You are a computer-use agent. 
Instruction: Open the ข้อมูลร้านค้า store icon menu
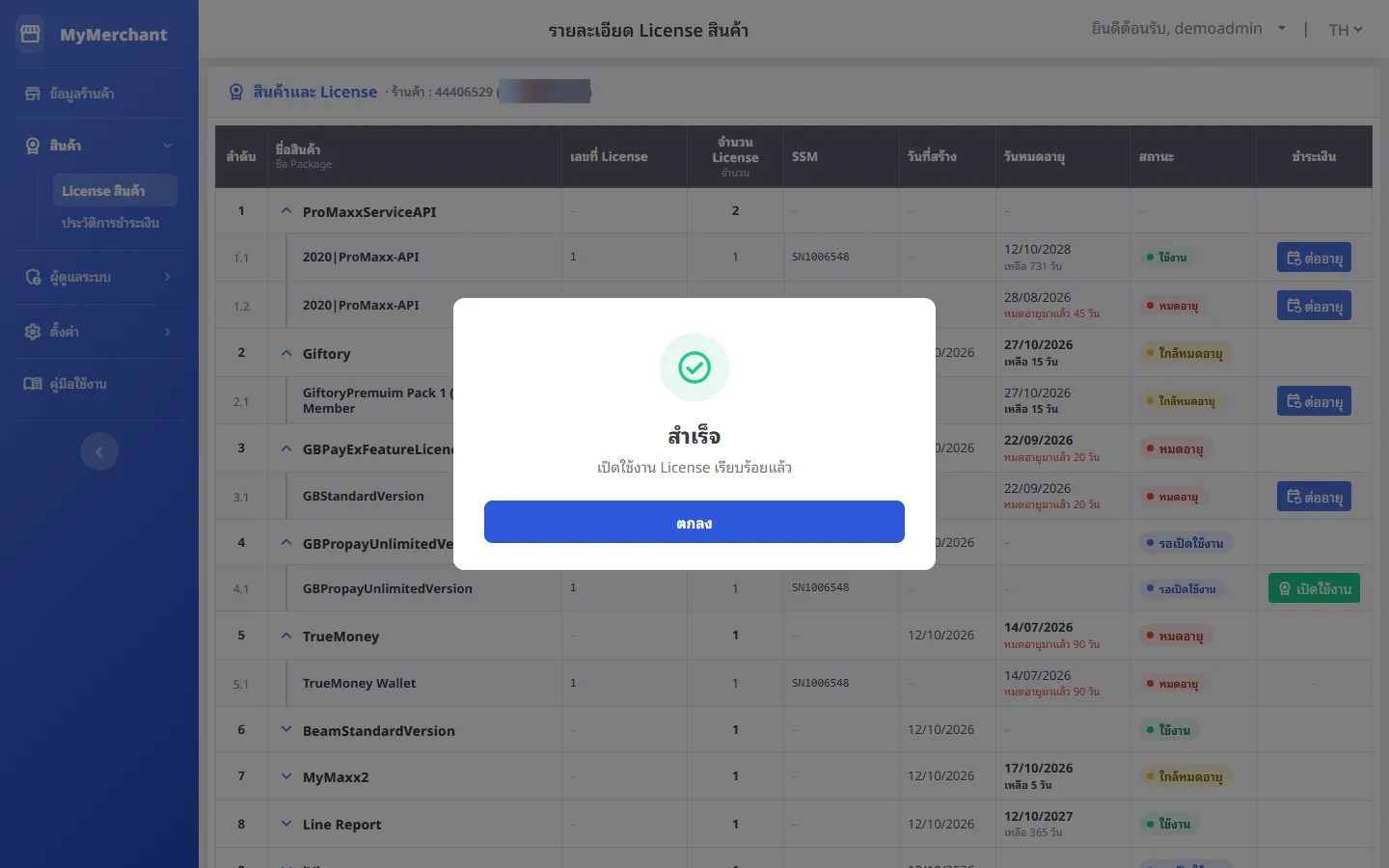tap(33, 94)
